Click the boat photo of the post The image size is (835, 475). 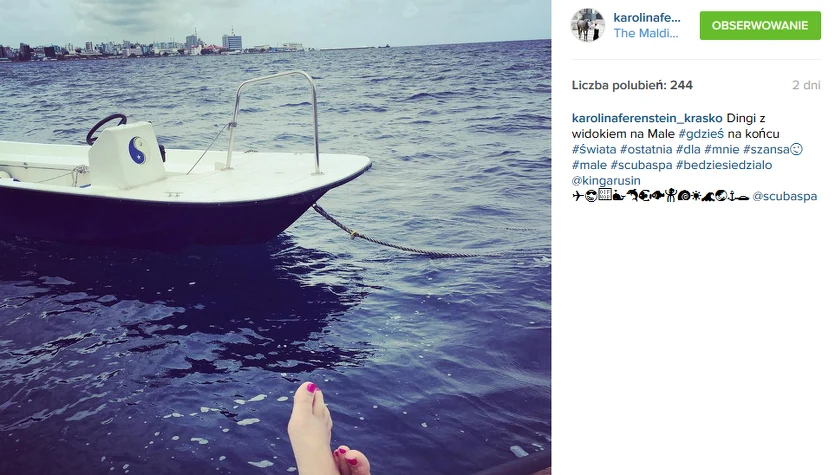275,238
